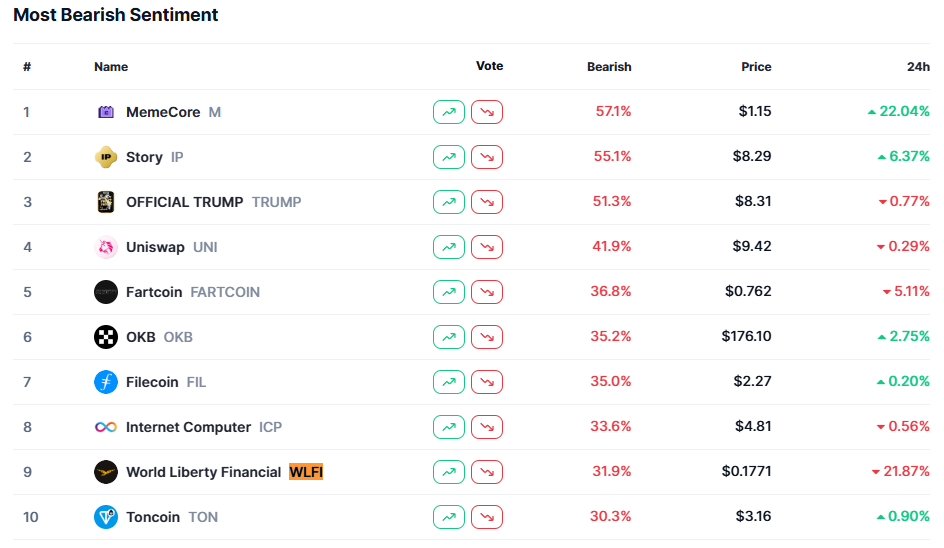
Task: Vote bearish on World Liberty Financial
Action: pos(487,472)
